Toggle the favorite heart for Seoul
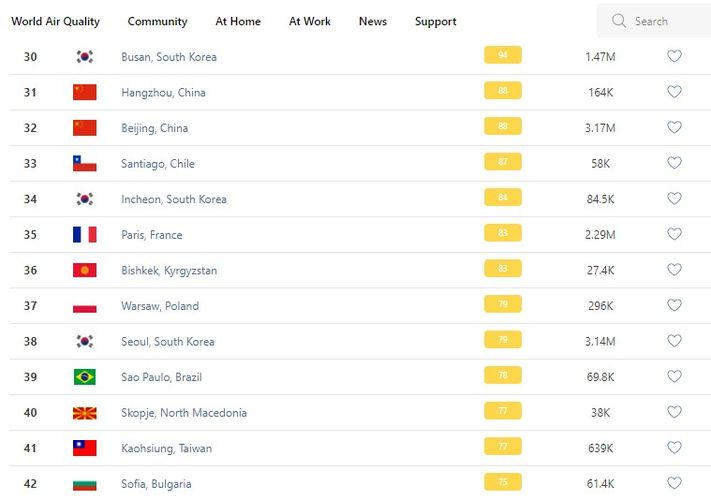This screenshot has width=711, height=500. tap(674, 341)
